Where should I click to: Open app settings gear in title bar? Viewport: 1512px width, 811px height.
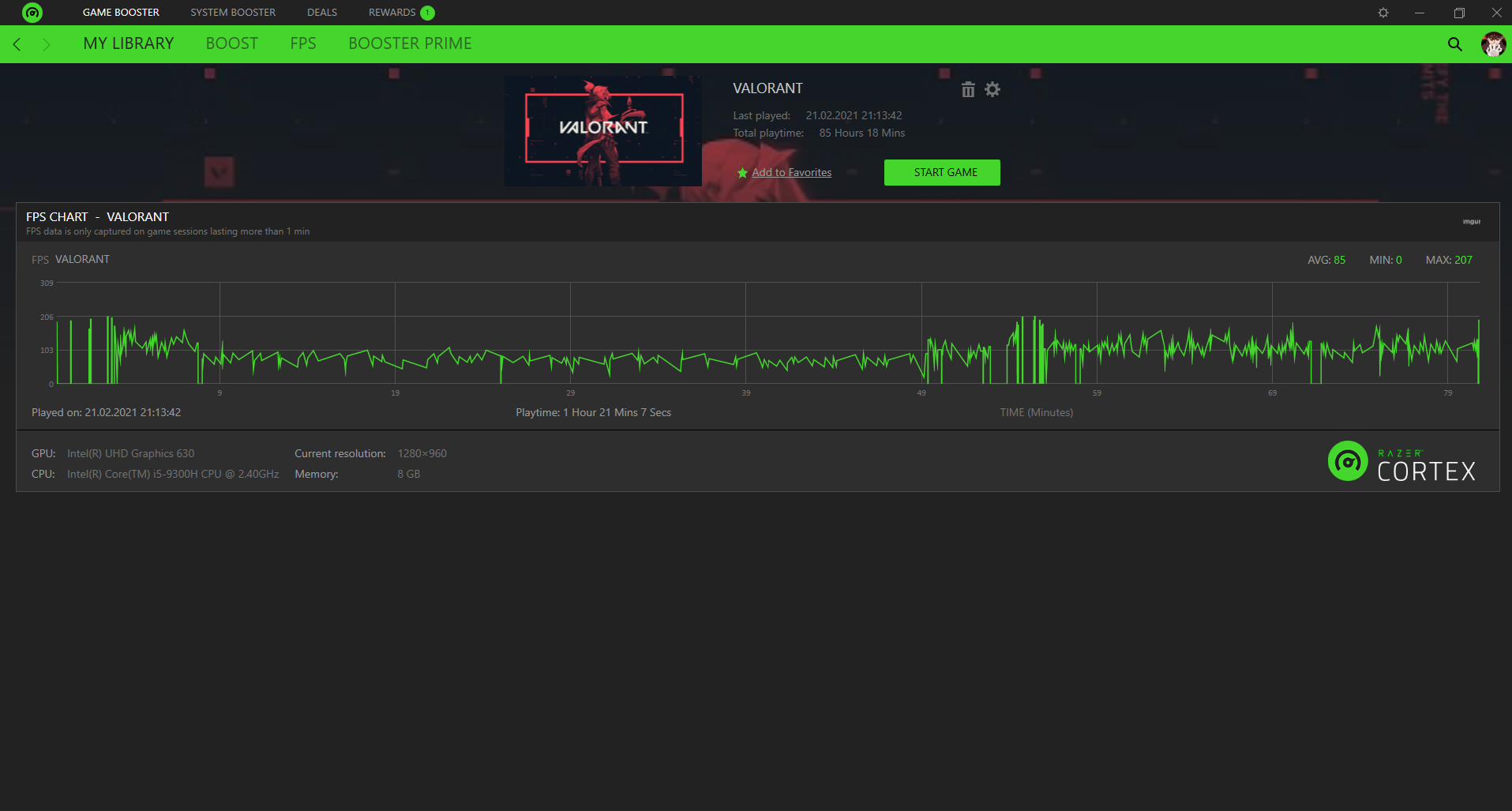[x=1383, y=13]
